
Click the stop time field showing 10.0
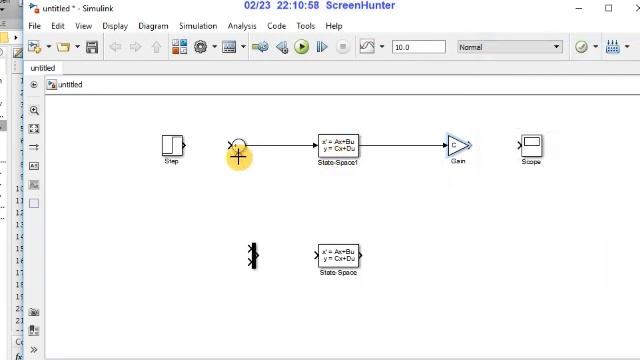click(418, 47)
